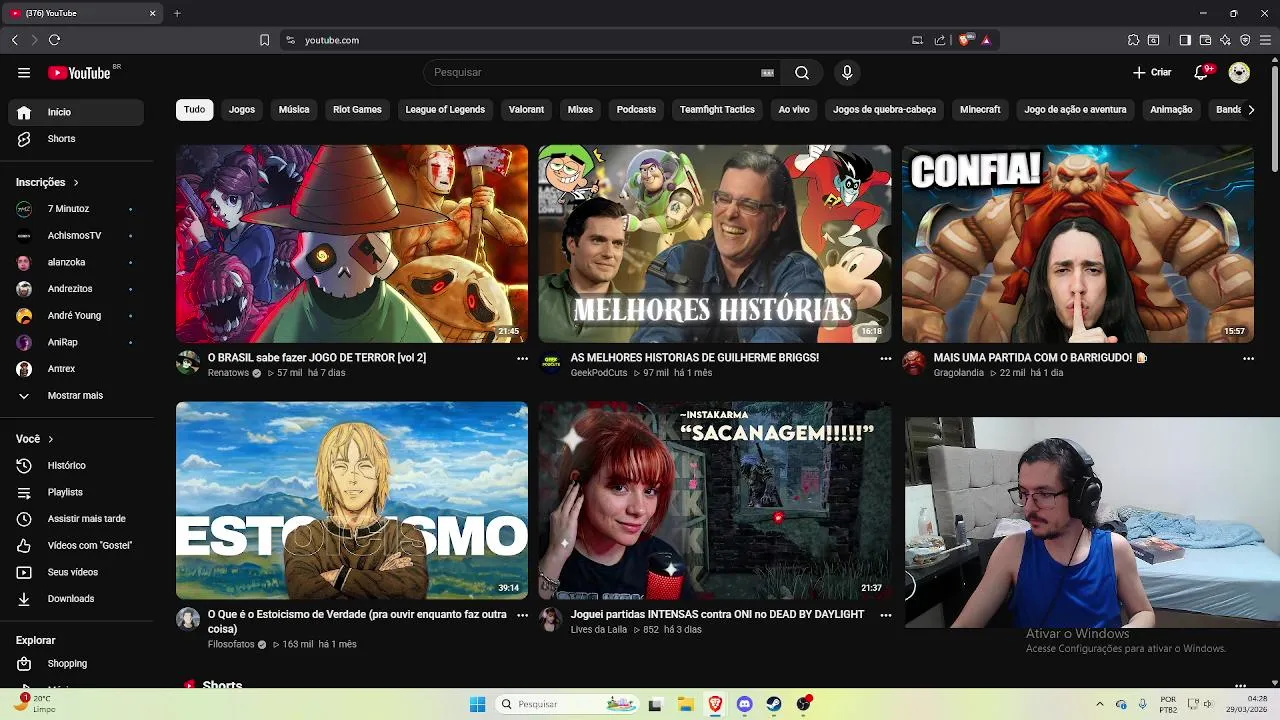
Task: Open Histórico in sidebar
Action: pos(76,465)
